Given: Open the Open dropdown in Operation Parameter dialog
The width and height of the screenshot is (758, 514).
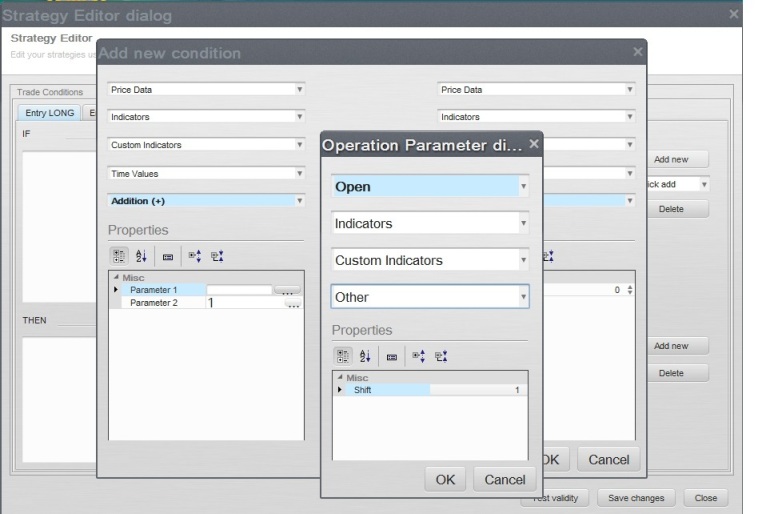Looking at the screenshot, I should pos(523,187).
